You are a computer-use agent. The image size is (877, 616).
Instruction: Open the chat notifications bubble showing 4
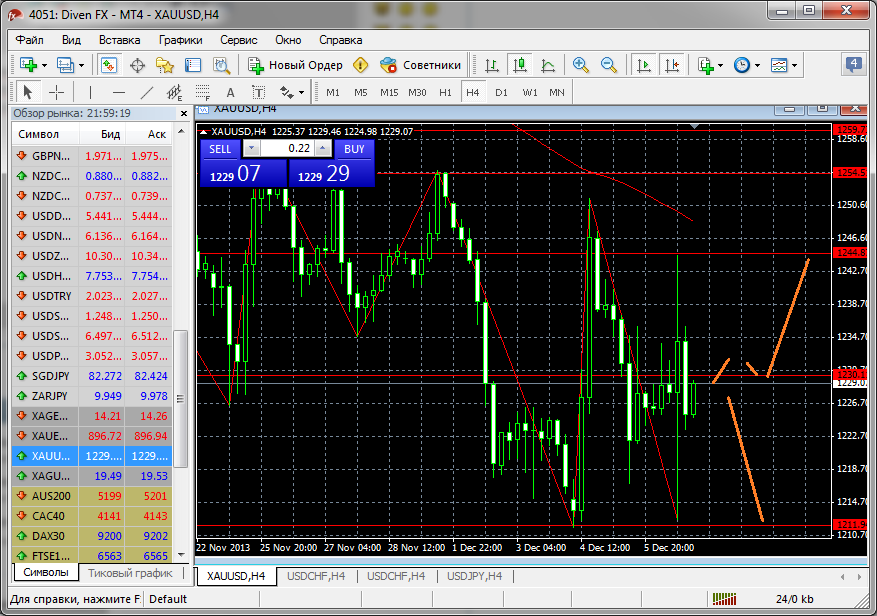854,64
